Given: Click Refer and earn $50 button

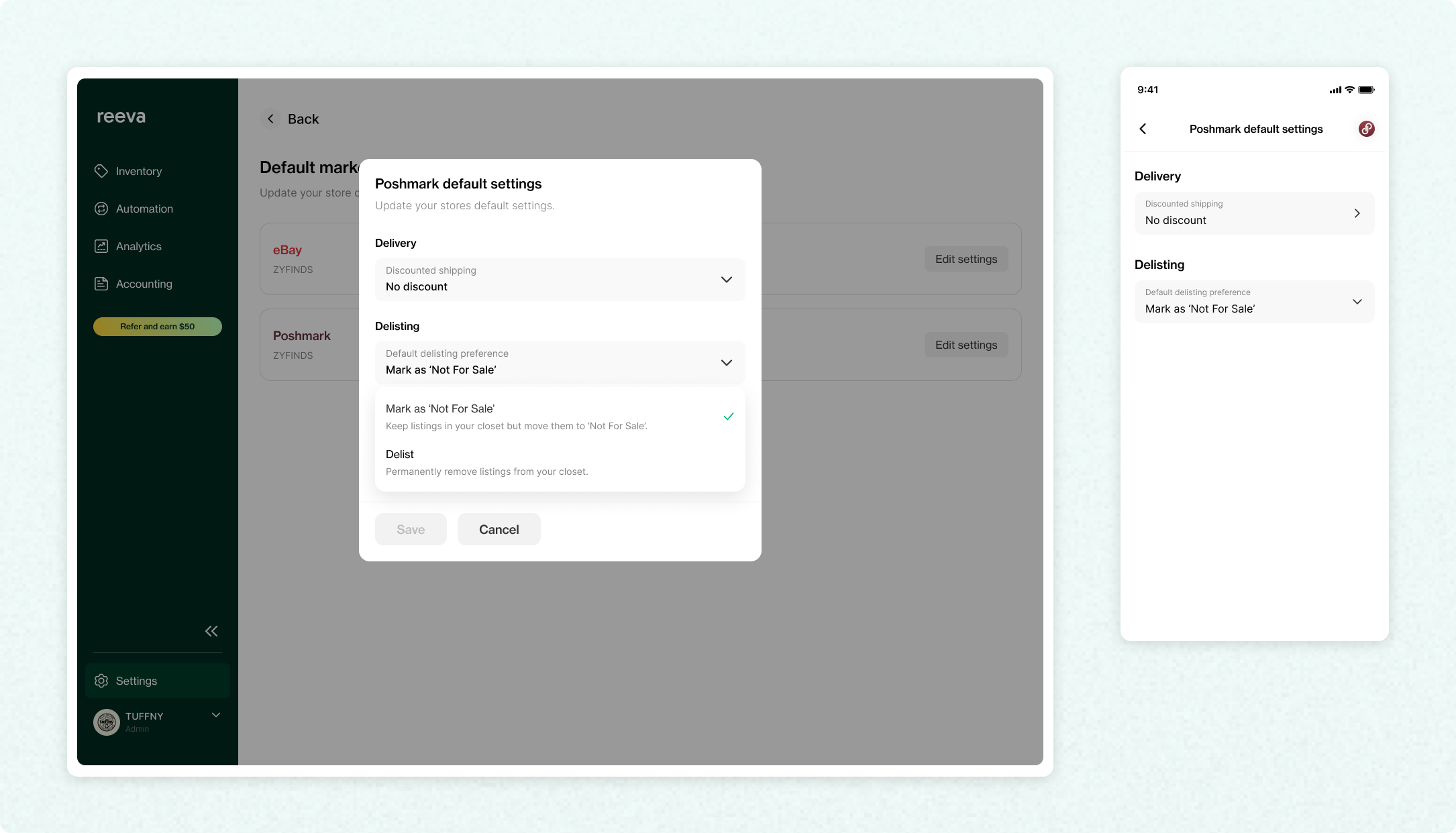Looking at the screenshot, I should pos(158,327).
